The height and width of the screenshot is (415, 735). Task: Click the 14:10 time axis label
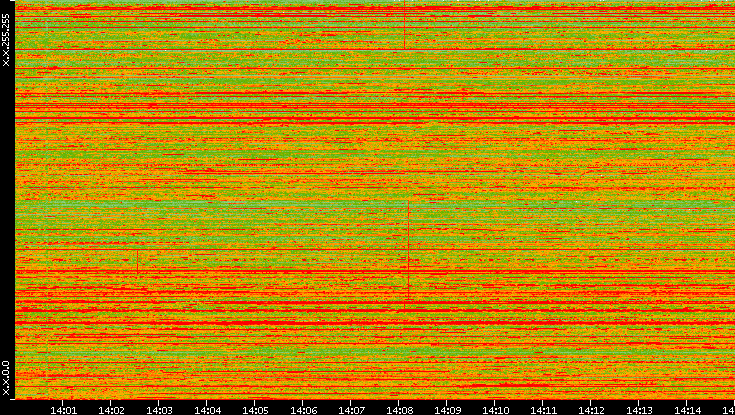(495, 410)
